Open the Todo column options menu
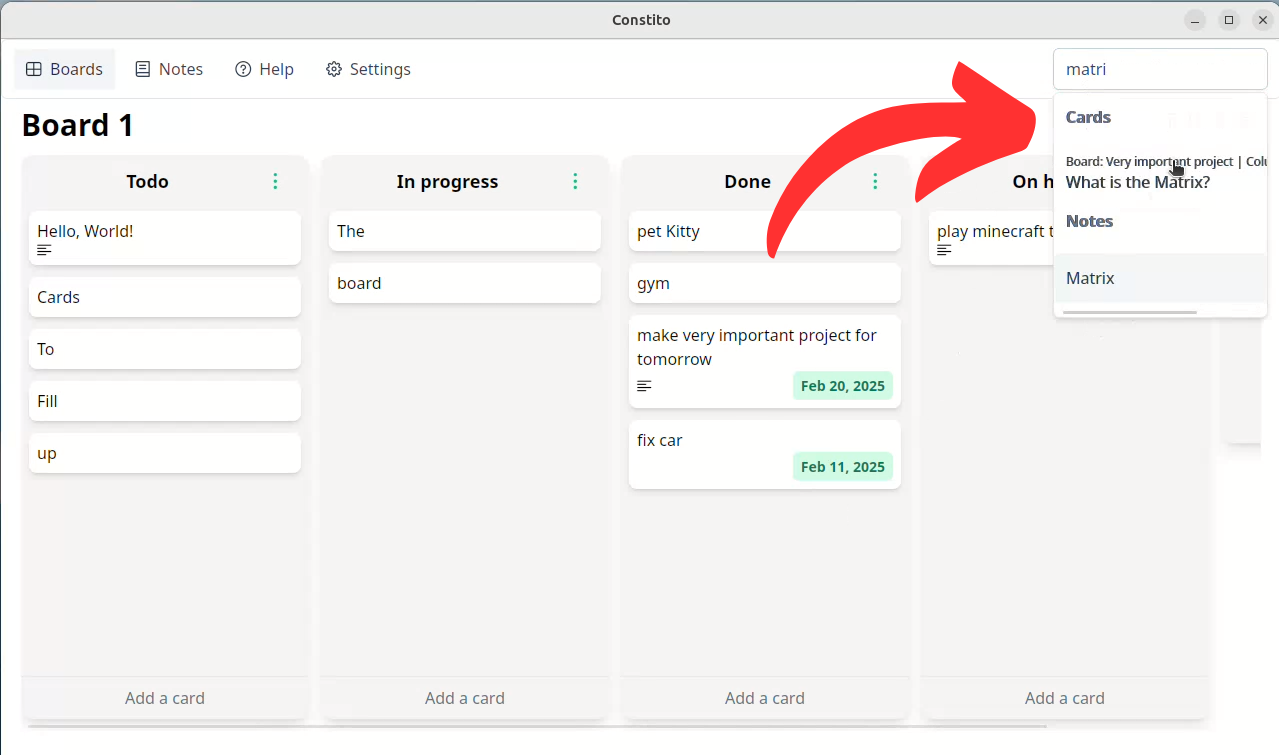The height and width of the screenshot is (755, 1279). pyautogui.click(x=275, y=181)
